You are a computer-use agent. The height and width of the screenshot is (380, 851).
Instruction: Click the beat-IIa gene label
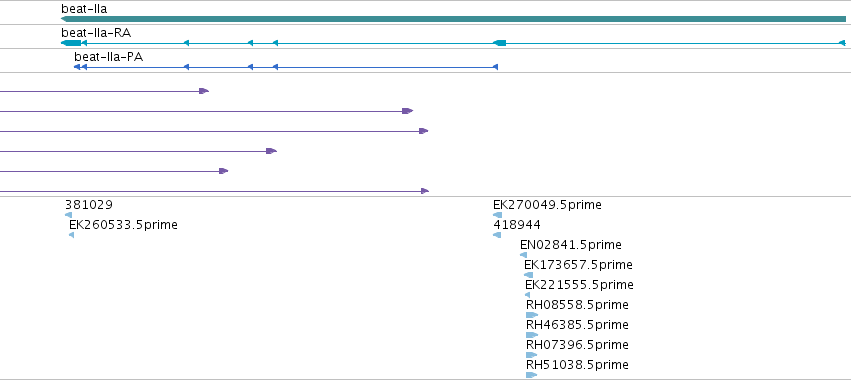[84, 9]
